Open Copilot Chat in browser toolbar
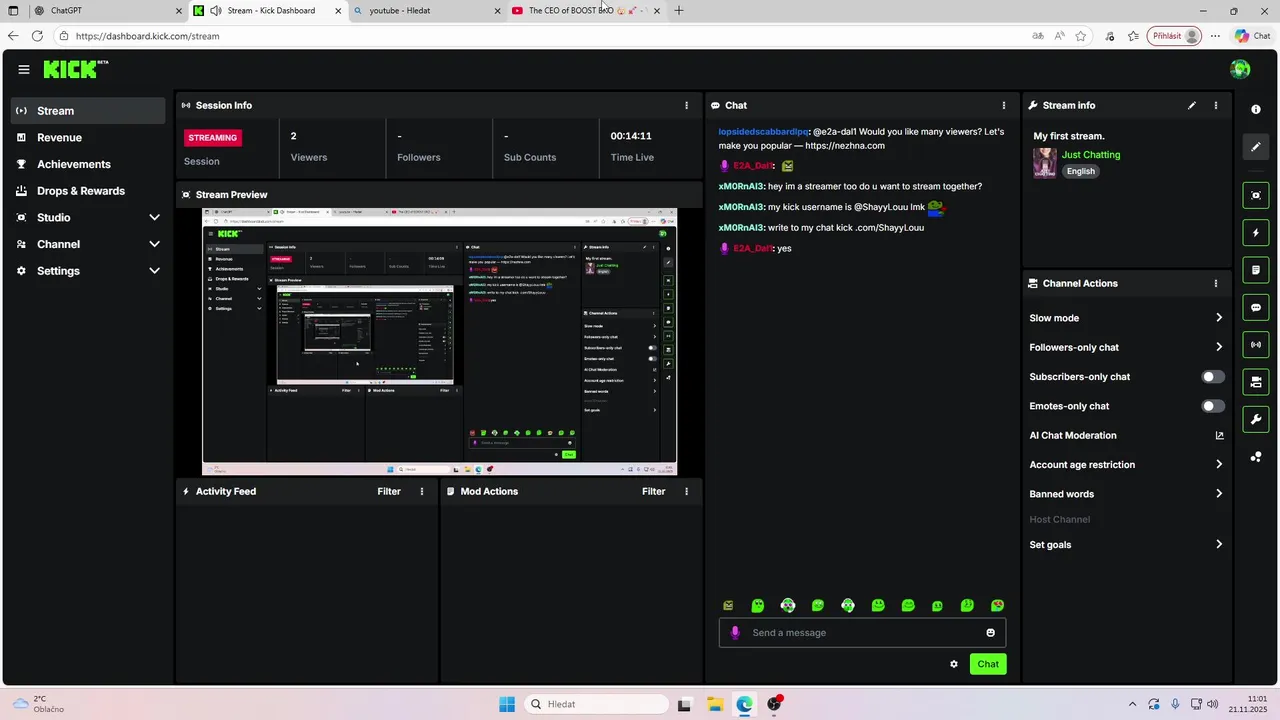This screenshot has height=720, width=1280. coord(1253,36)
